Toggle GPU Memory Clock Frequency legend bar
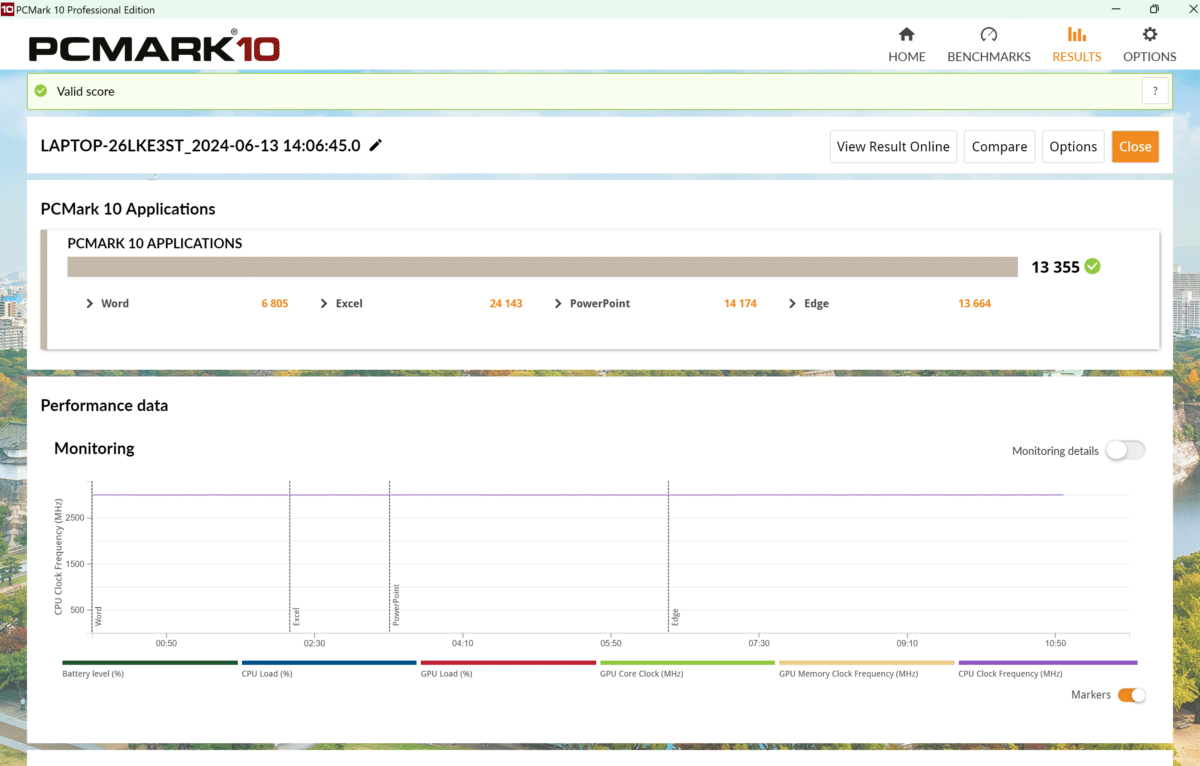Image resolution: width=1200 pixels, height=766 pixels. click(x=866, y=662)
